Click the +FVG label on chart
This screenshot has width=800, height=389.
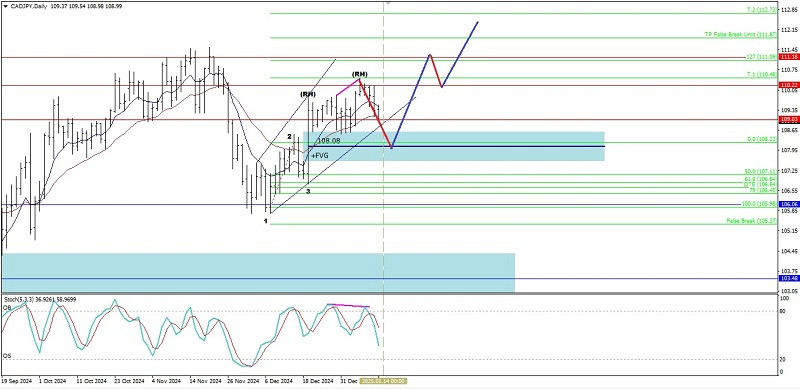319,156
